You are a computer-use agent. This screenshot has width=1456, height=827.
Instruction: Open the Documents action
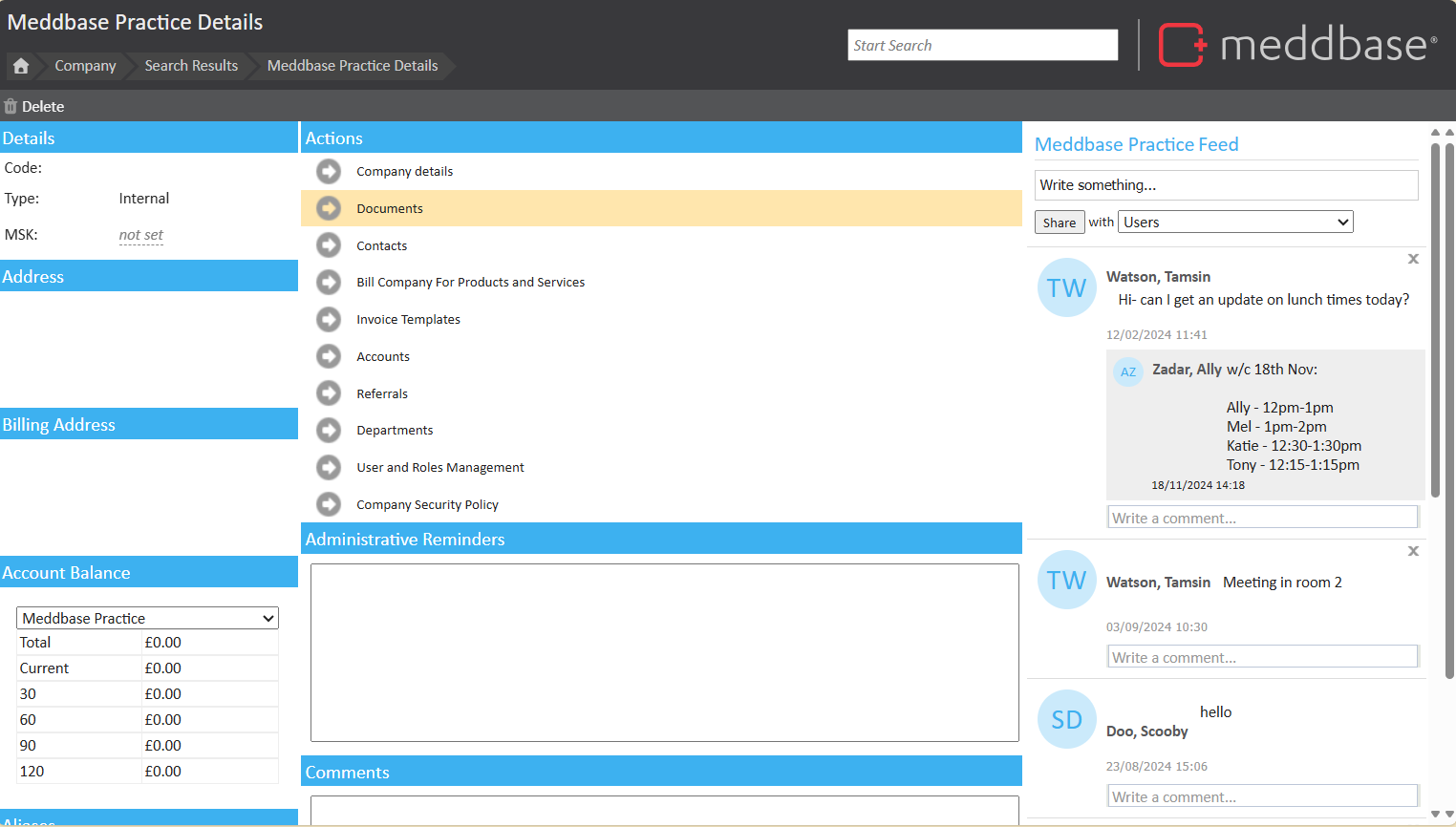click(x=390, y=209)
